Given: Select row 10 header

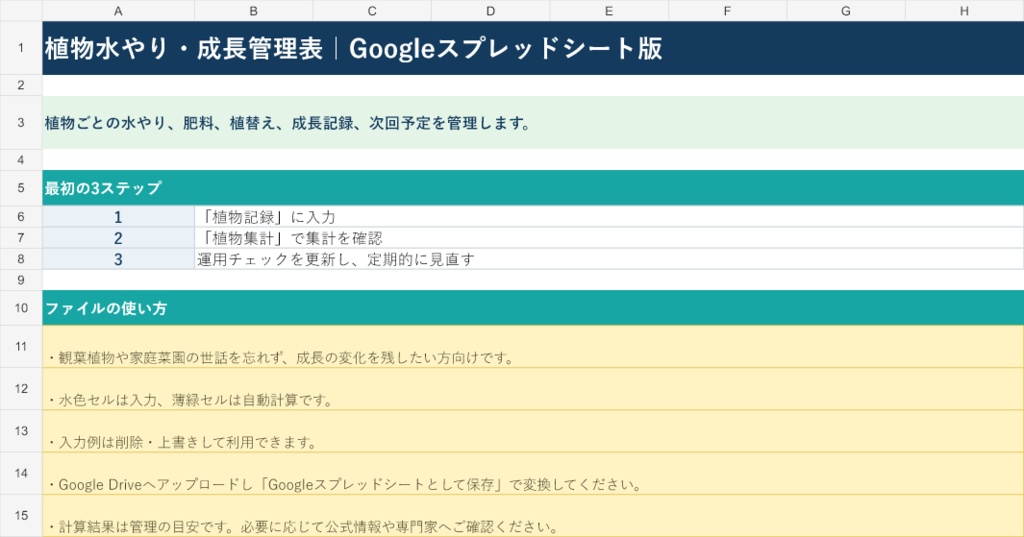Looking at the screenshot, I should [21, 308].
